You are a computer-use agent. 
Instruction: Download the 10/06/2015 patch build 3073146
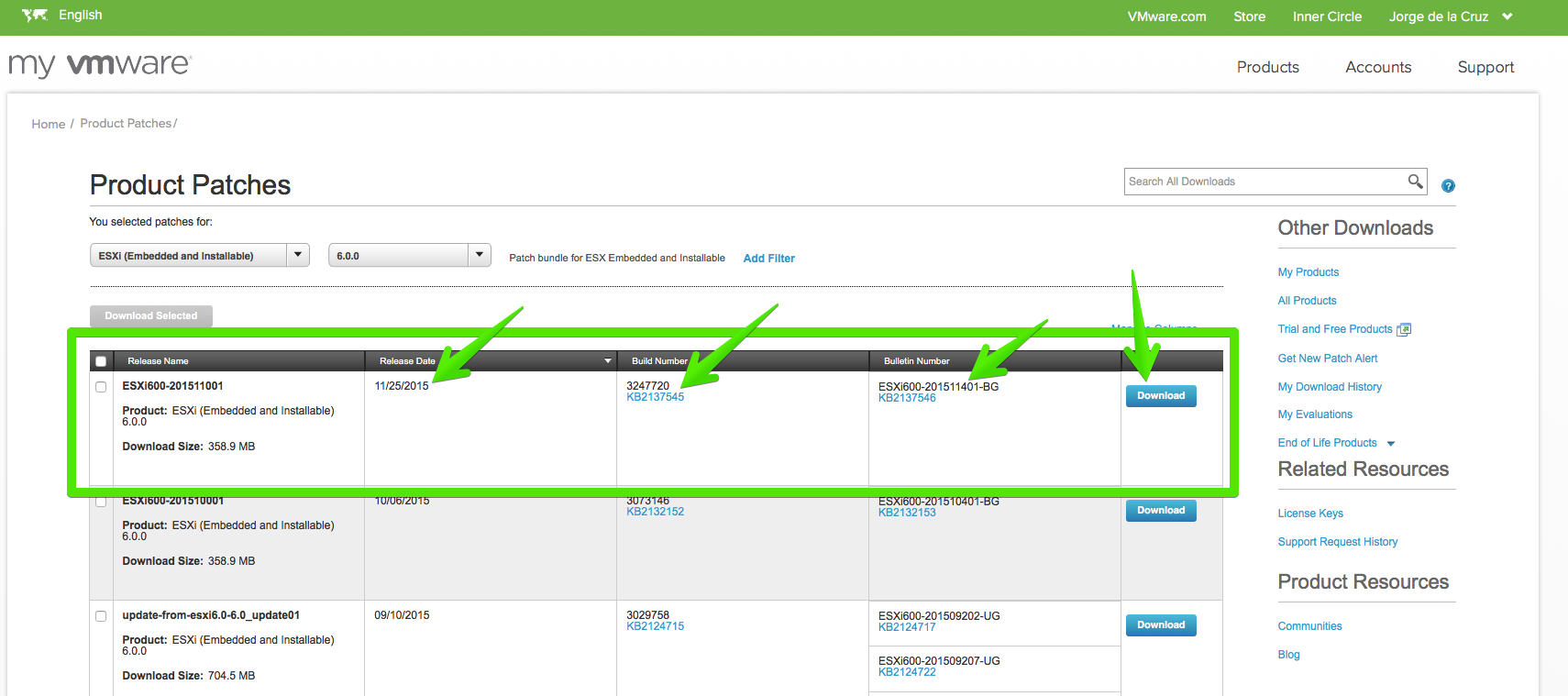[1161, 511]
